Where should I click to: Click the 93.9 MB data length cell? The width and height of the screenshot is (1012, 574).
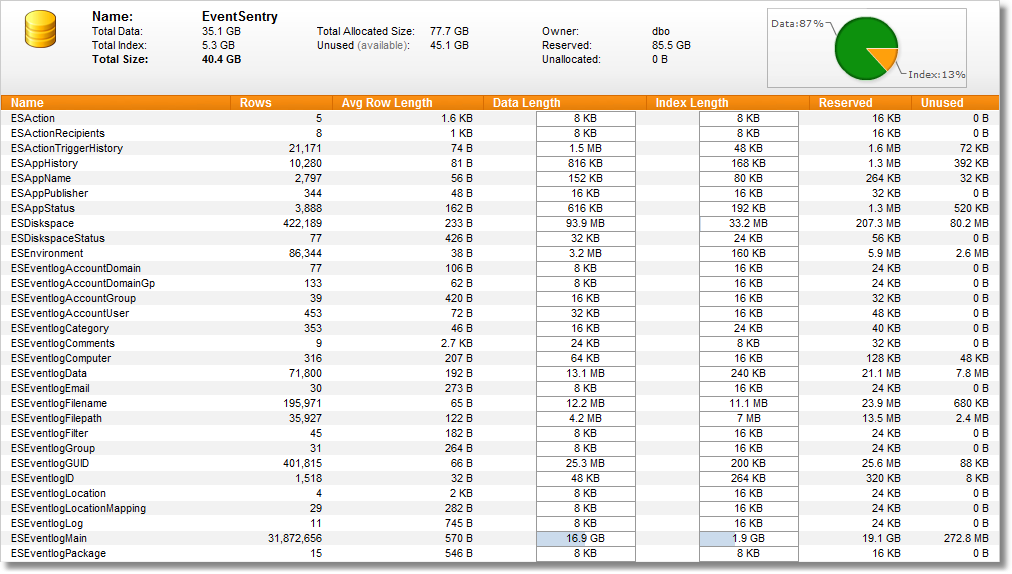tap(586, 223)
